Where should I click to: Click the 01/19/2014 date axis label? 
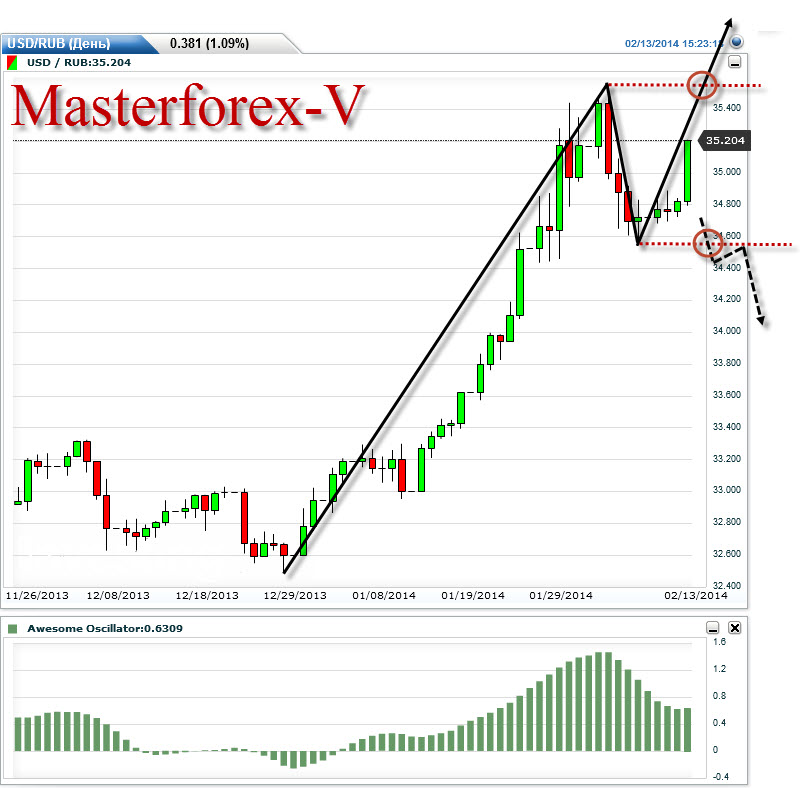click(x=473, y=596)
